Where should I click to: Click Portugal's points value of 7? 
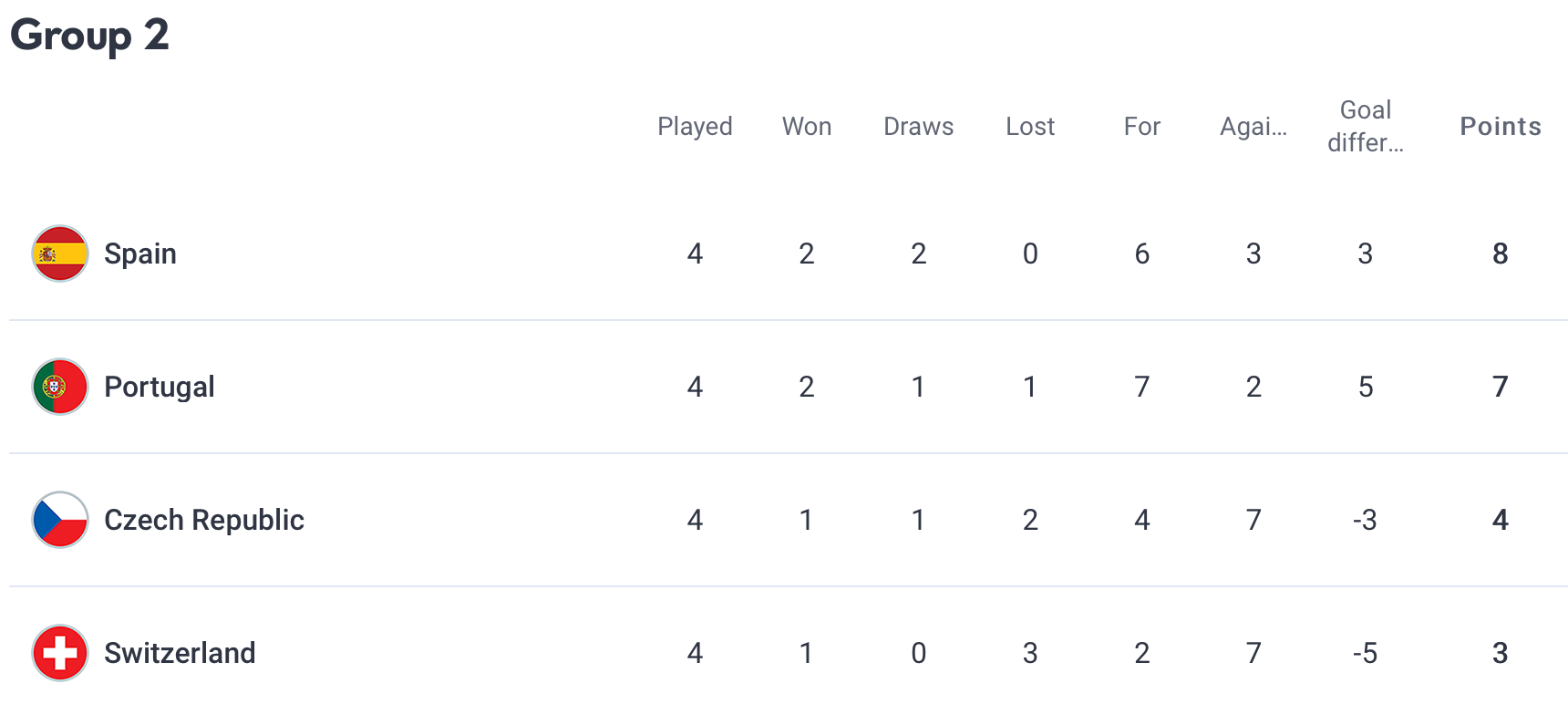tap(1501, 387)
